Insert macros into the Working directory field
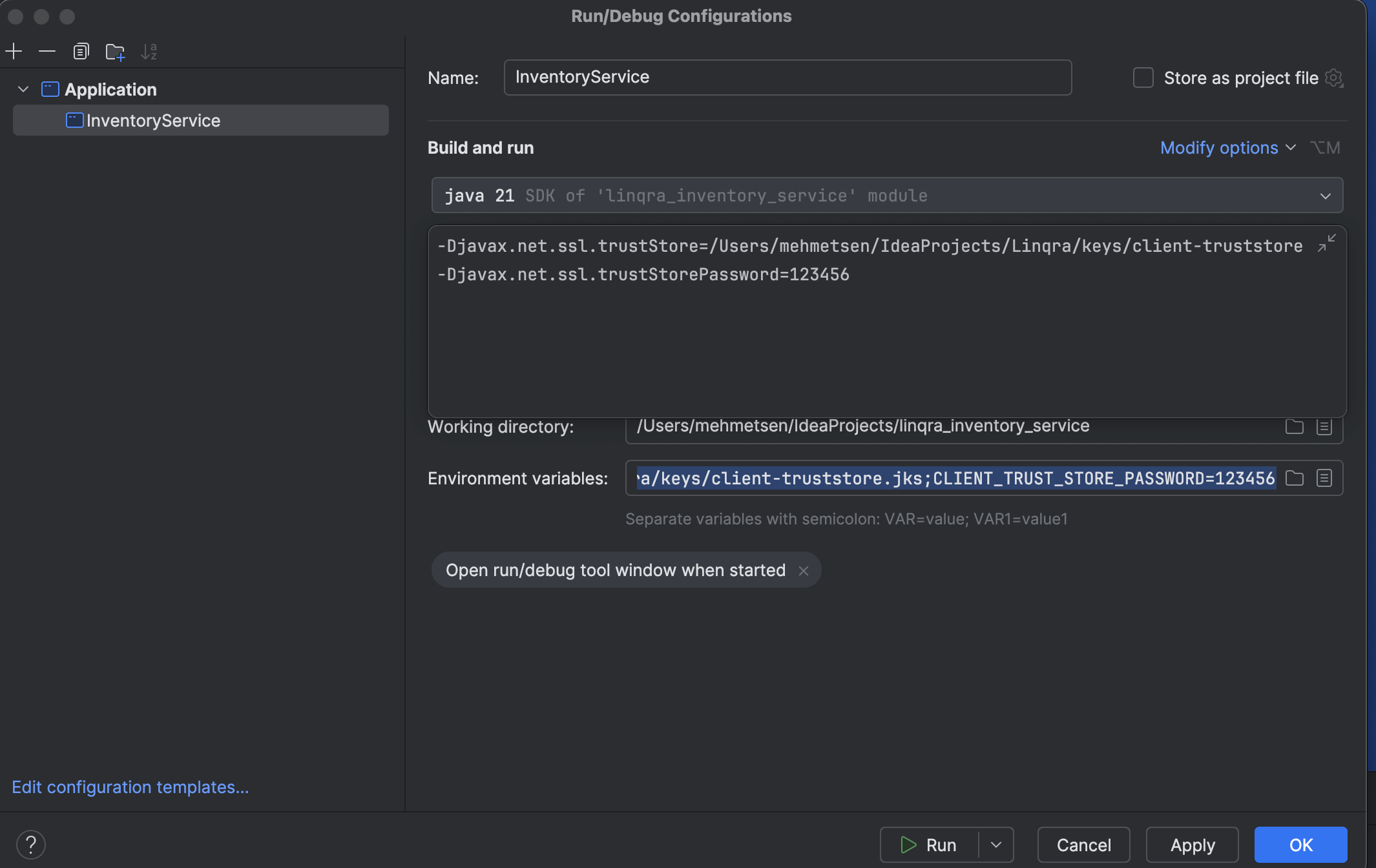This screenshot has height=868, width=1376. point(1324,426)
